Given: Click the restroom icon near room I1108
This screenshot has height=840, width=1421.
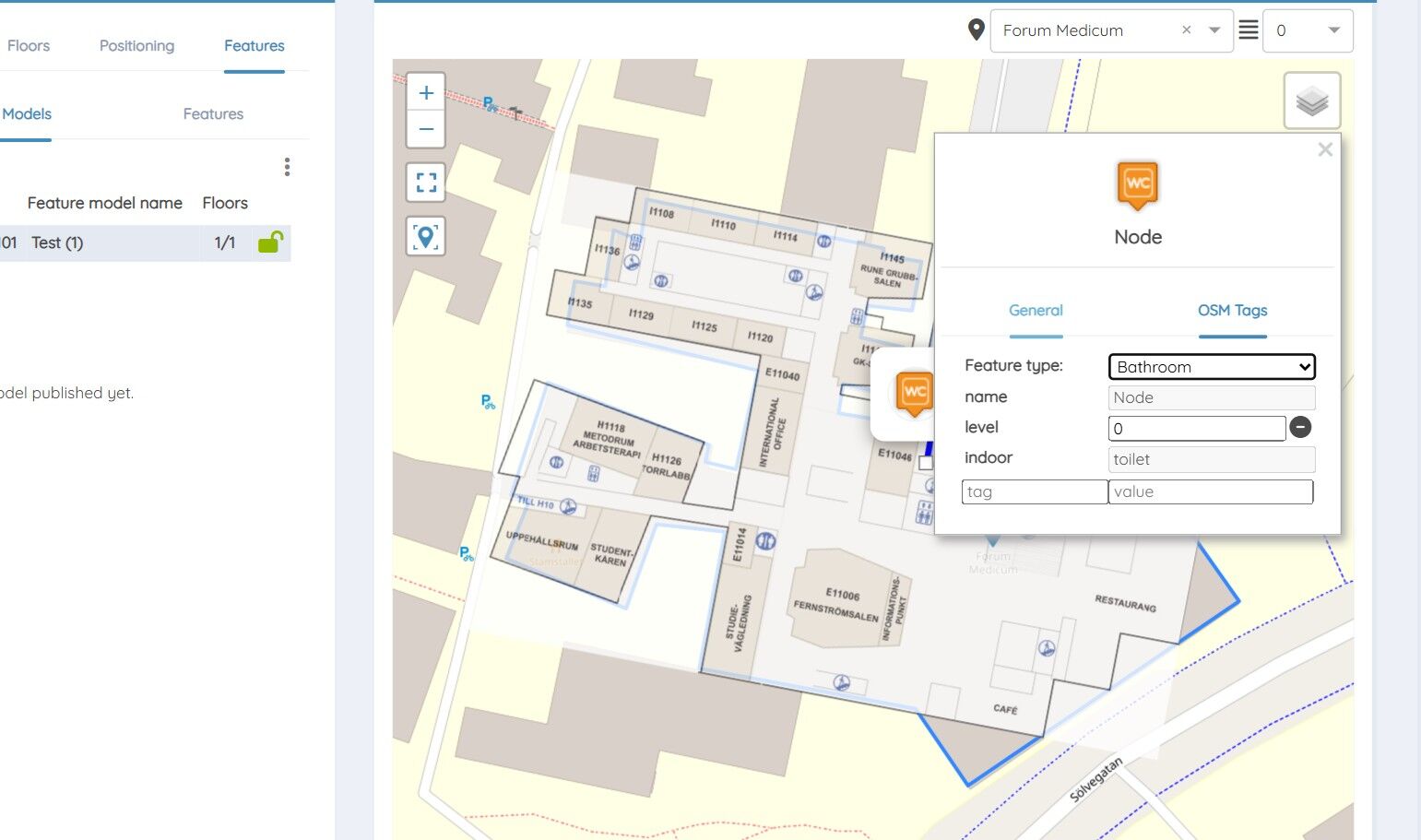Looking at the screenshot, I should pos(635,243).
